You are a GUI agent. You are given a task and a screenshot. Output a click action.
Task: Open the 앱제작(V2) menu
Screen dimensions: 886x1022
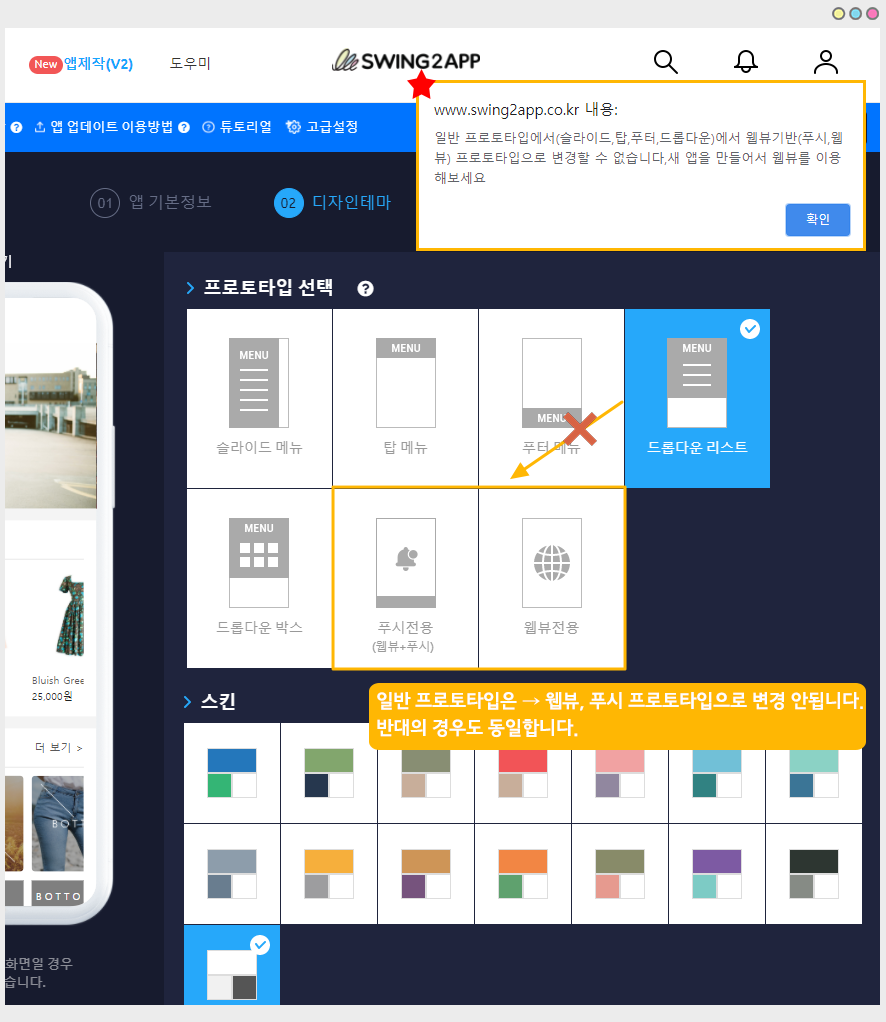pyautogui.click(x=97, y=64)
